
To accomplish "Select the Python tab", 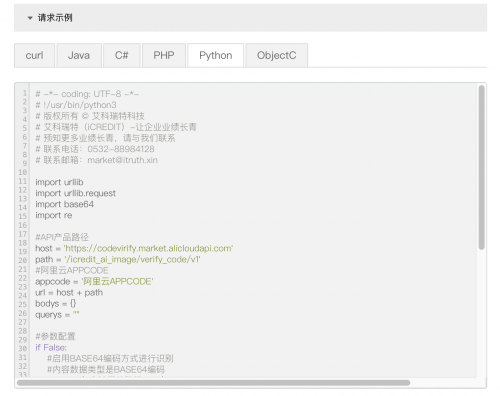I will coord(216,55).
